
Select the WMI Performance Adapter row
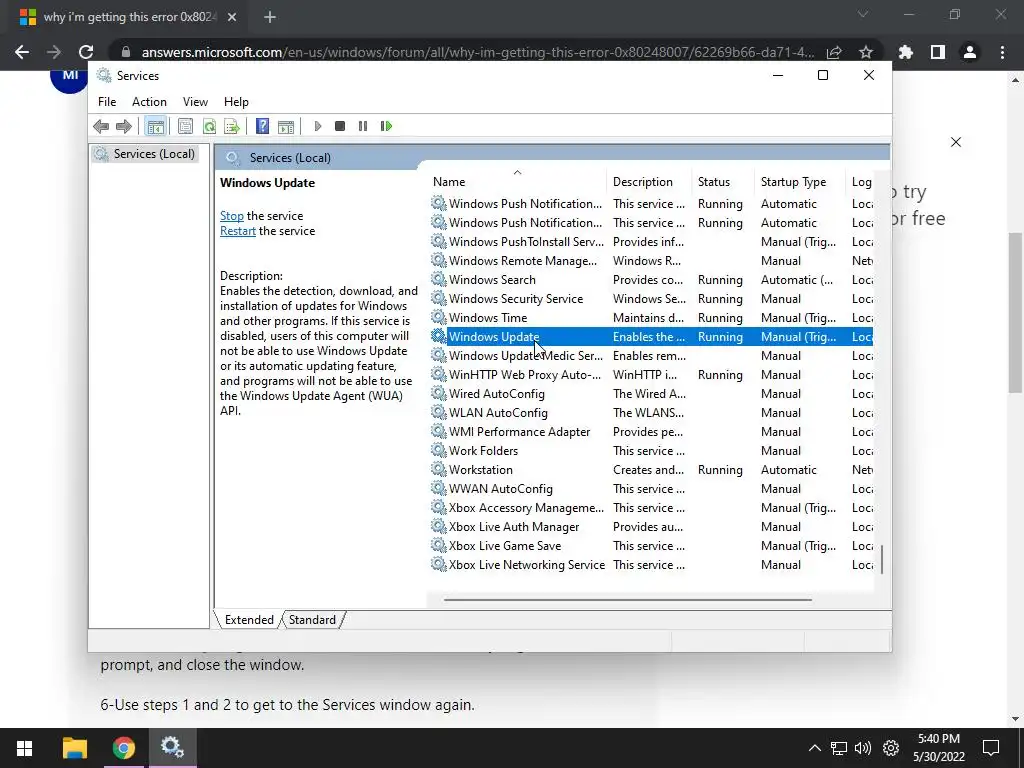click(651, 432)
